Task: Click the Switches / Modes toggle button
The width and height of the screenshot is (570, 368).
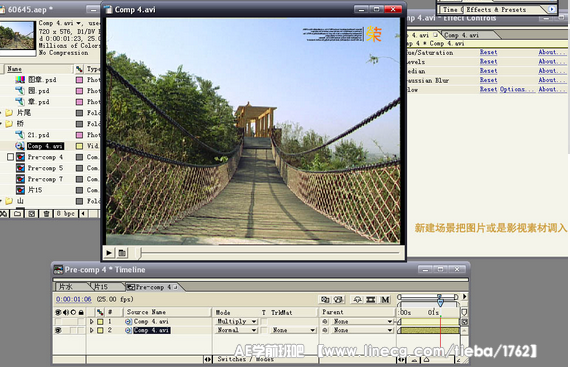Action: pyautogui.click(x=245, y=359)
